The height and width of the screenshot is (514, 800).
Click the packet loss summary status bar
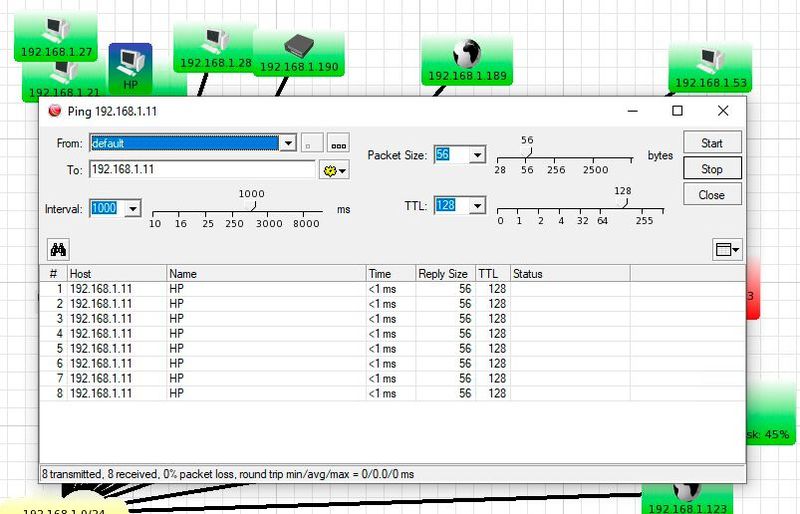coord(392,474)
